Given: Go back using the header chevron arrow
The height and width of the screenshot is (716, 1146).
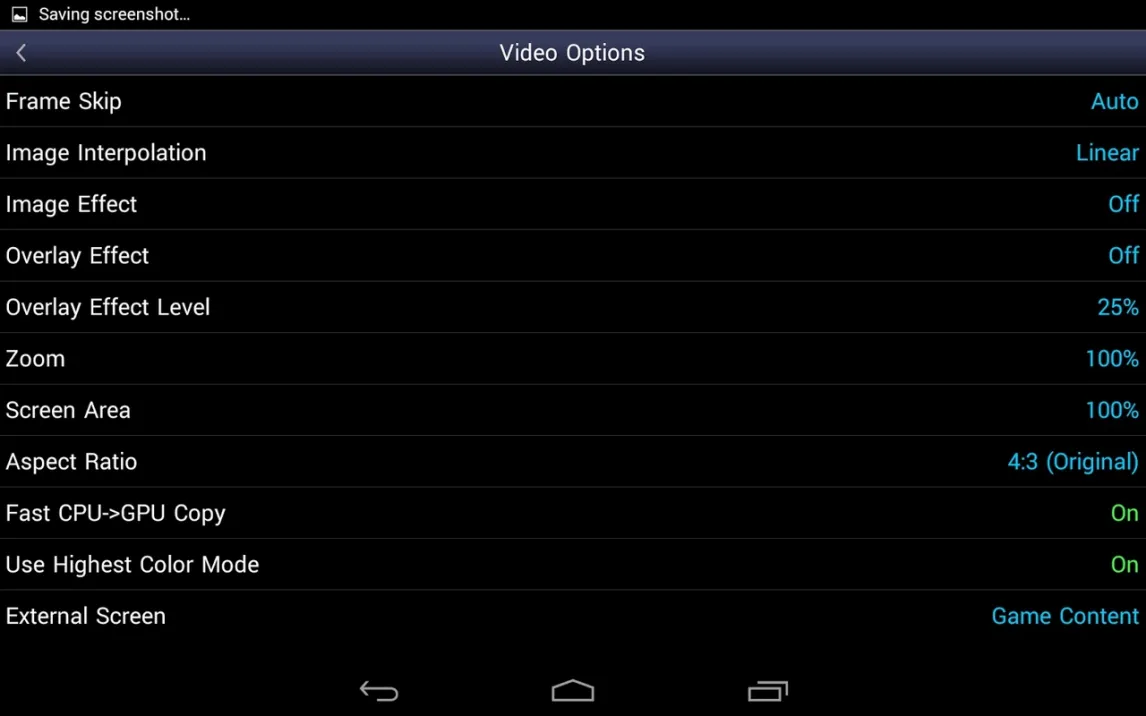Looking at the screenshot, I should pyautogui.click(x=21, y=53).
